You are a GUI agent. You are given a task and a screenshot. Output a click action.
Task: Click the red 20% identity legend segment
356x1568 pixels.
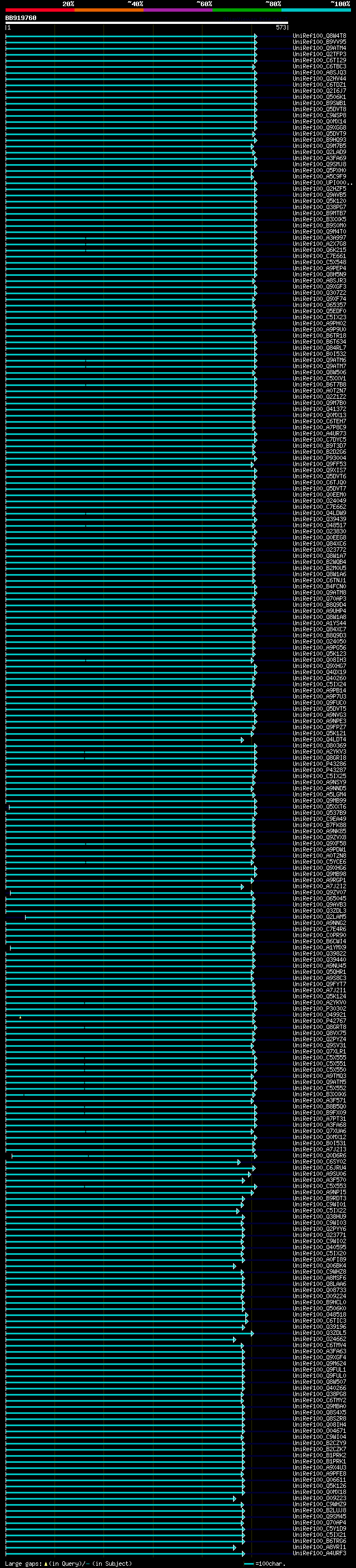pos(40,10)
